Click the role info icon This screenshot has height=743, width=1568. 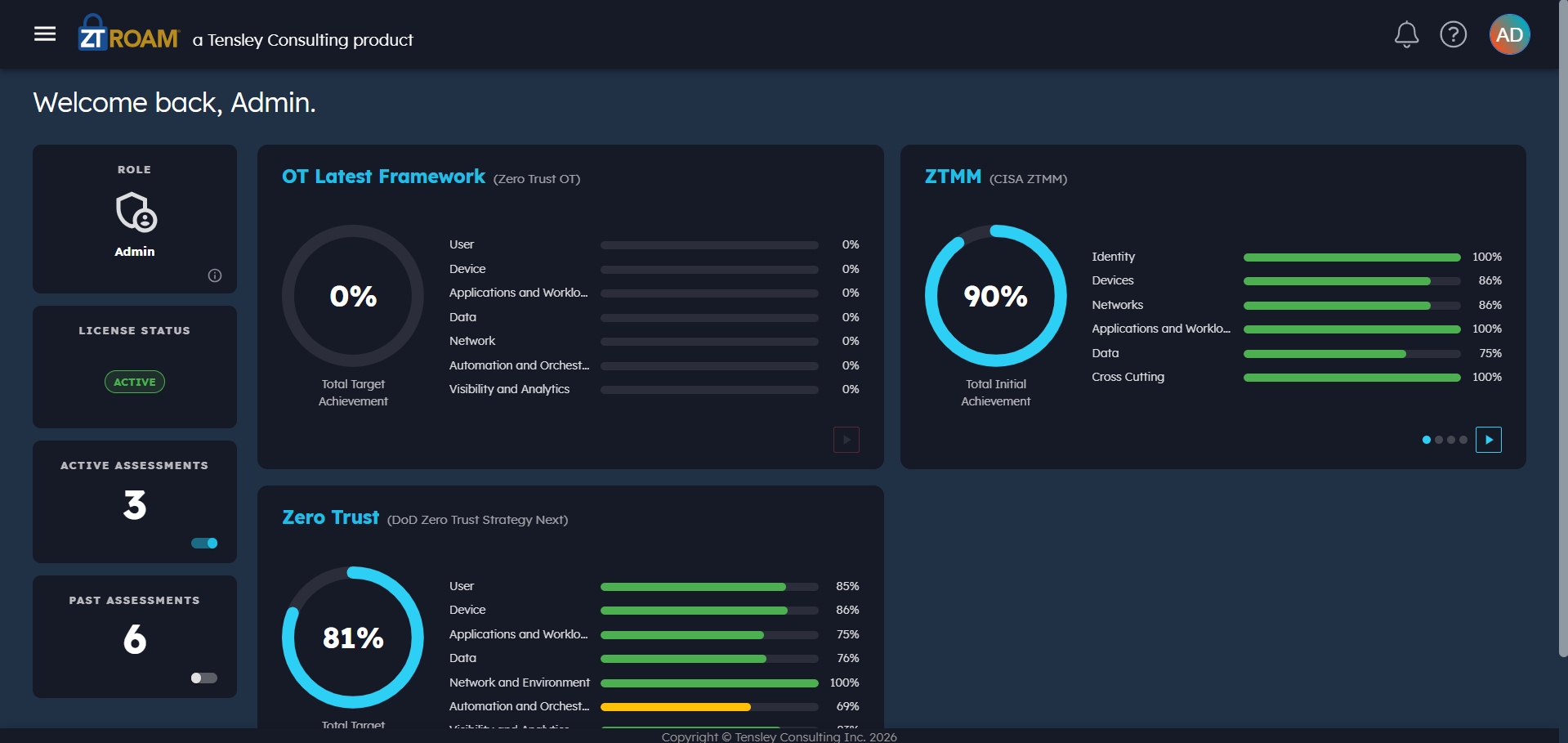[x=215, y=275]
